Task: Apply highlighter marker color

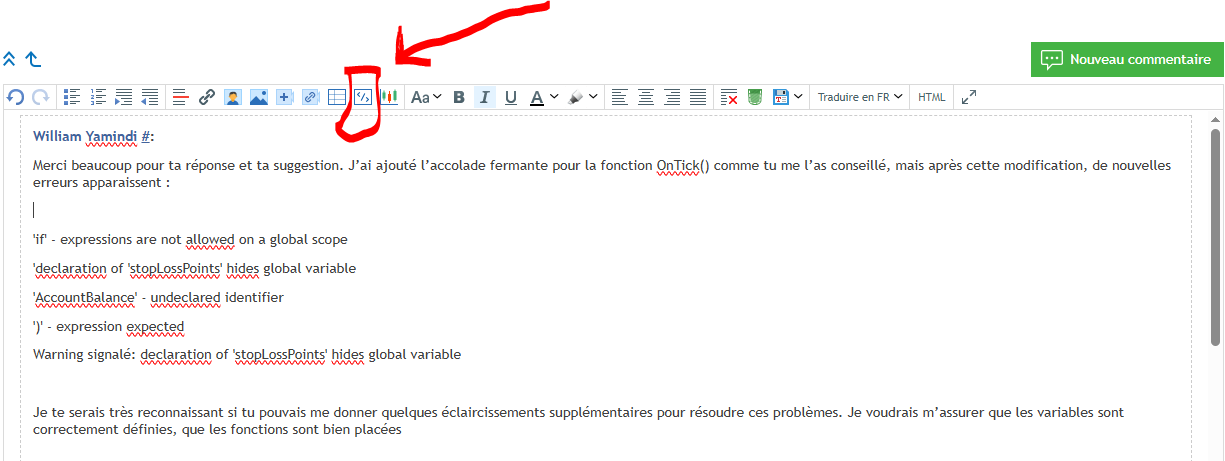Action: (x=576, y=97)
